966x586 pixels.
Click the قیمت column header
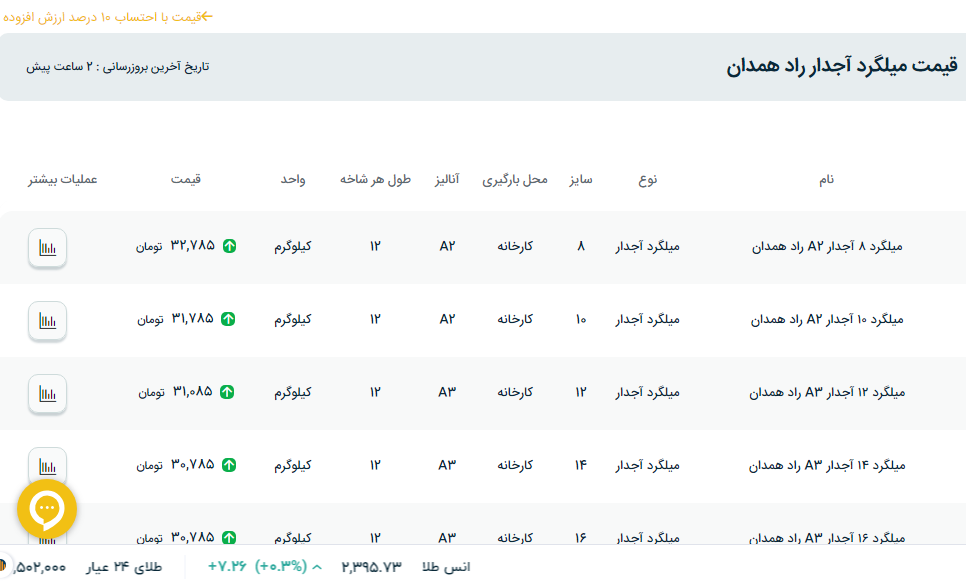pyautogui.click(x=186, y=180)
